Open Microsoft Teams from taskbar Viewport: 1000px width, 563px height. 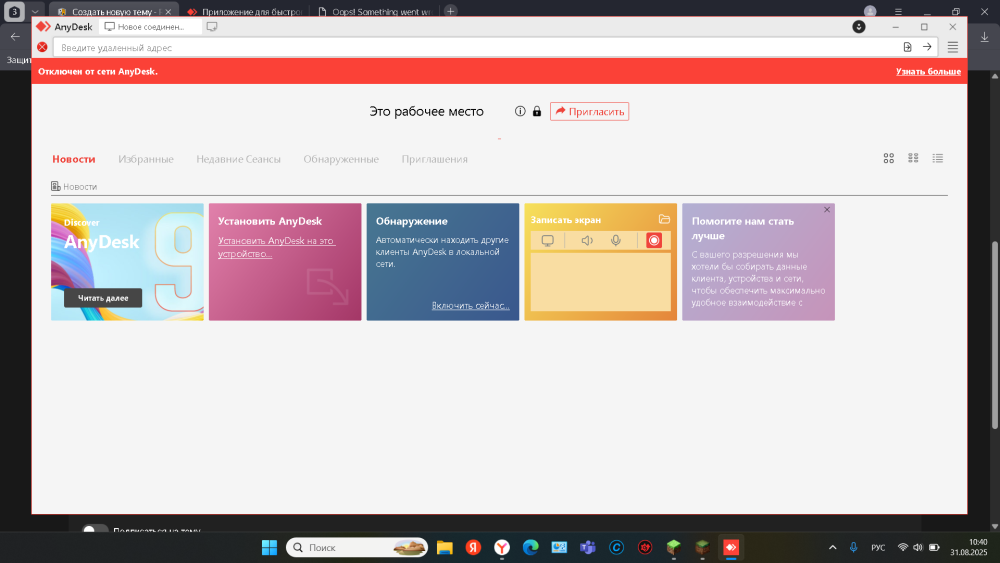click(x=587, y=547)
